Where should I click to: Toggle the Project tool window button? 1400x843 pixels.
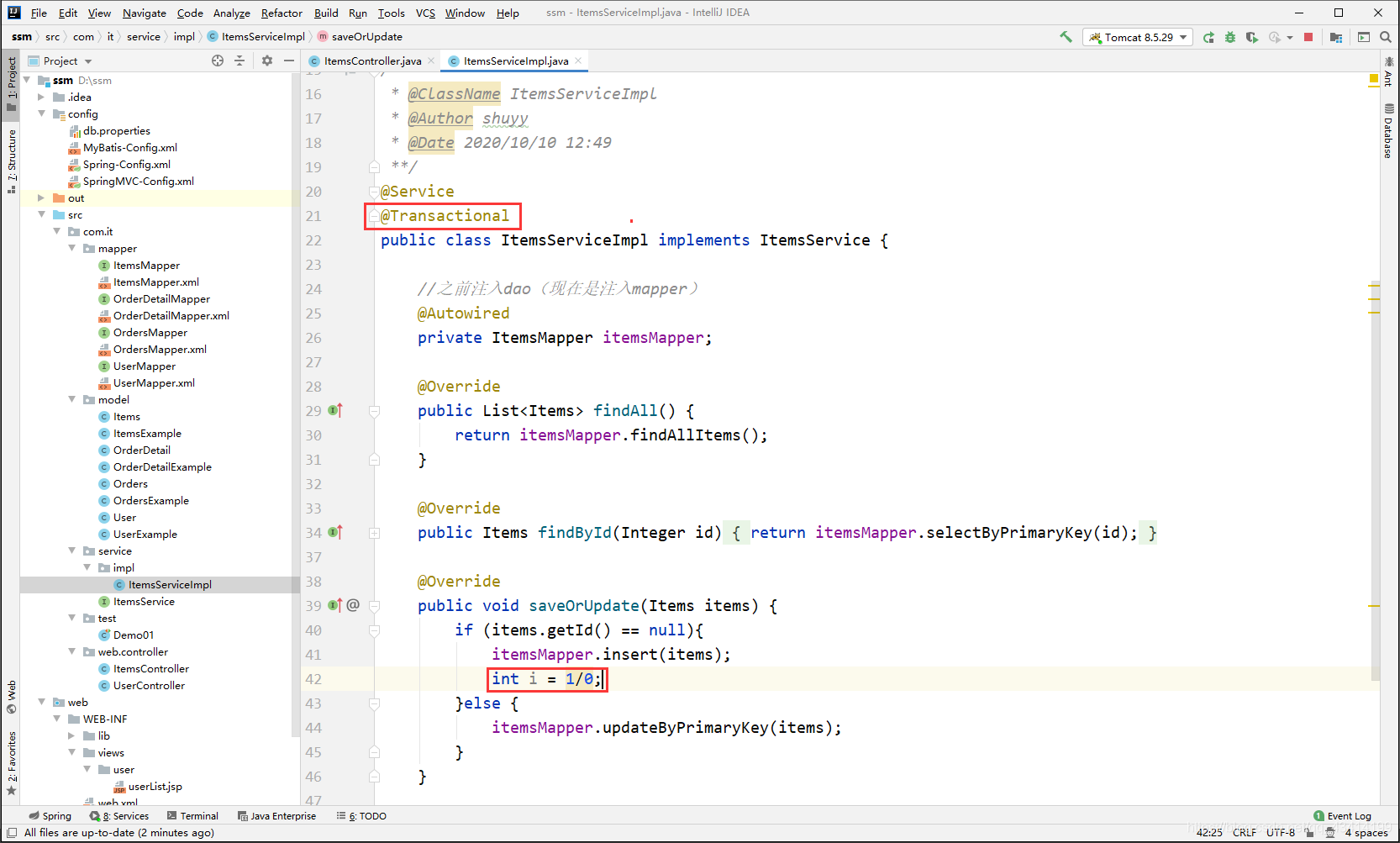click(x=11, y=84)
